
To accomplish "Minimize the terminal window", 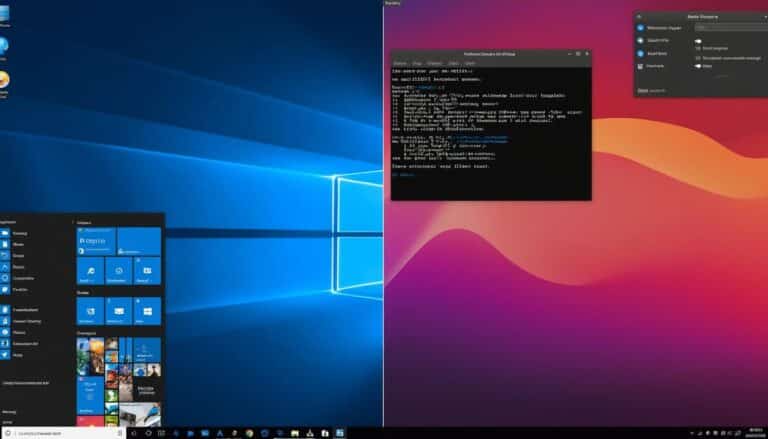I will coord(569,54).
